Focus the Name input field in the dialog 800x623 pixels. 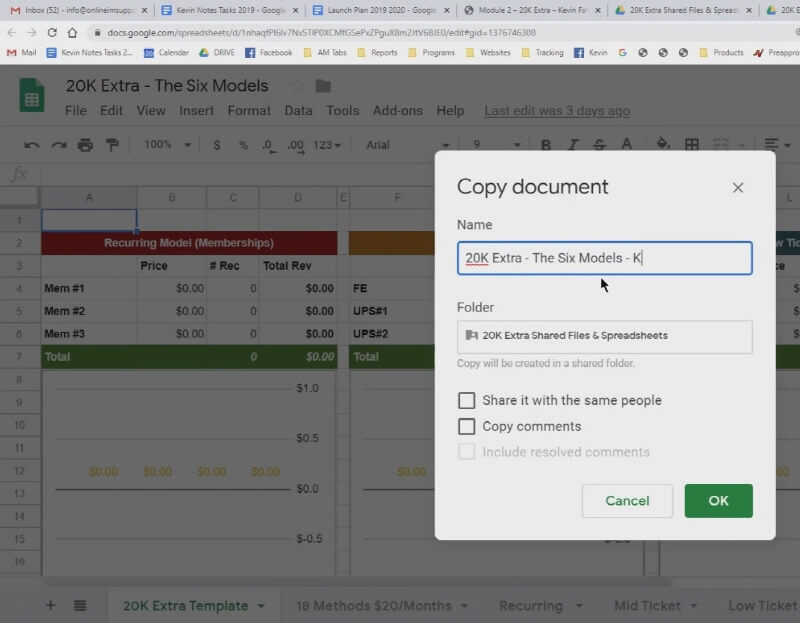coord(605,258)
